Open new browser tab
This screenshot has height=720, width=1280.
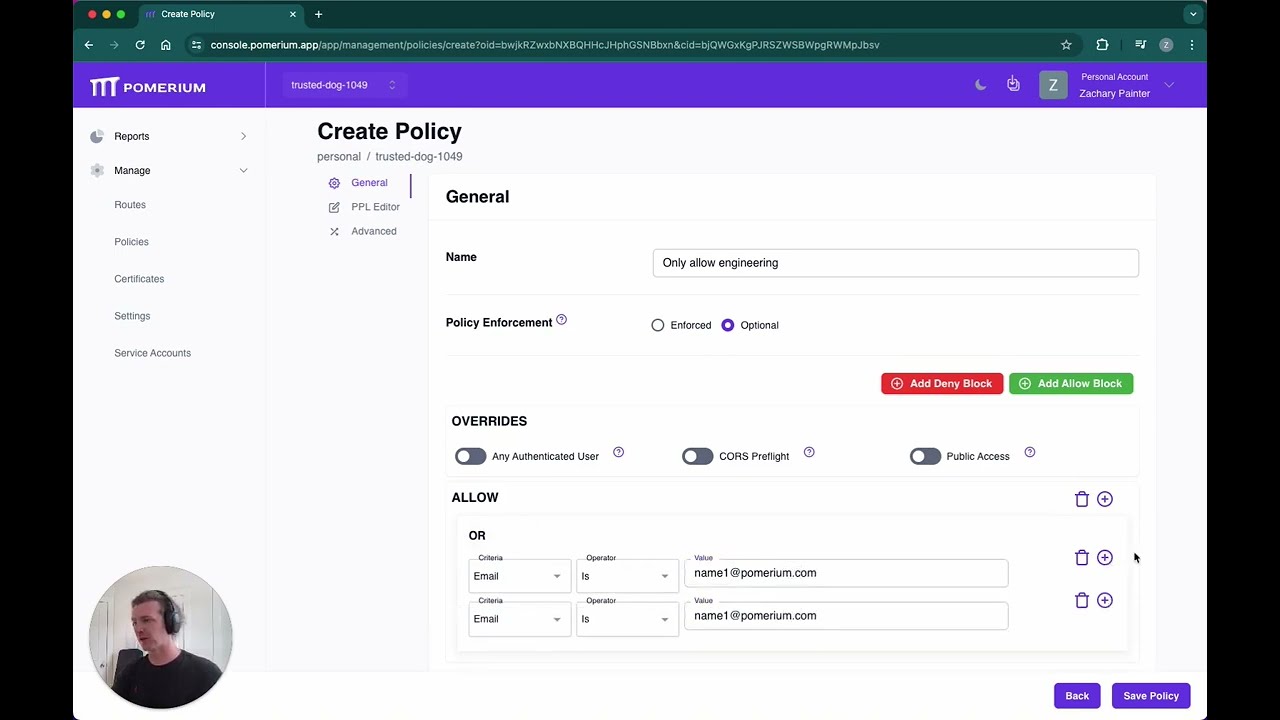click(x=318, y=14)
